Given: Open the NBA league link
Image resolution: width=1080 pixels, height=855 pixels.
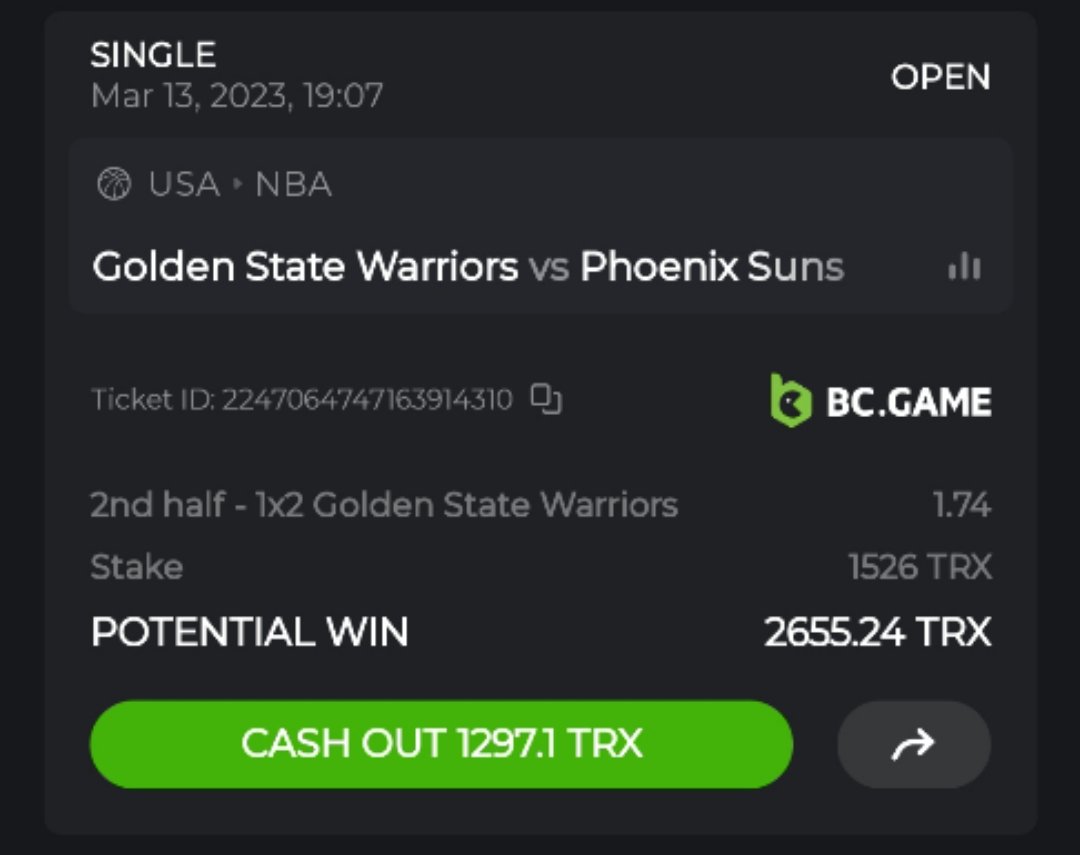Looking at the screenshot, I should [293, 185].
